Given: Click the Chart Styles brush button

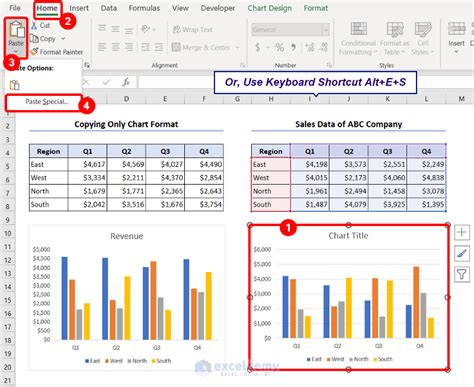Looking at the screenshot, I should tap(462, 254).
